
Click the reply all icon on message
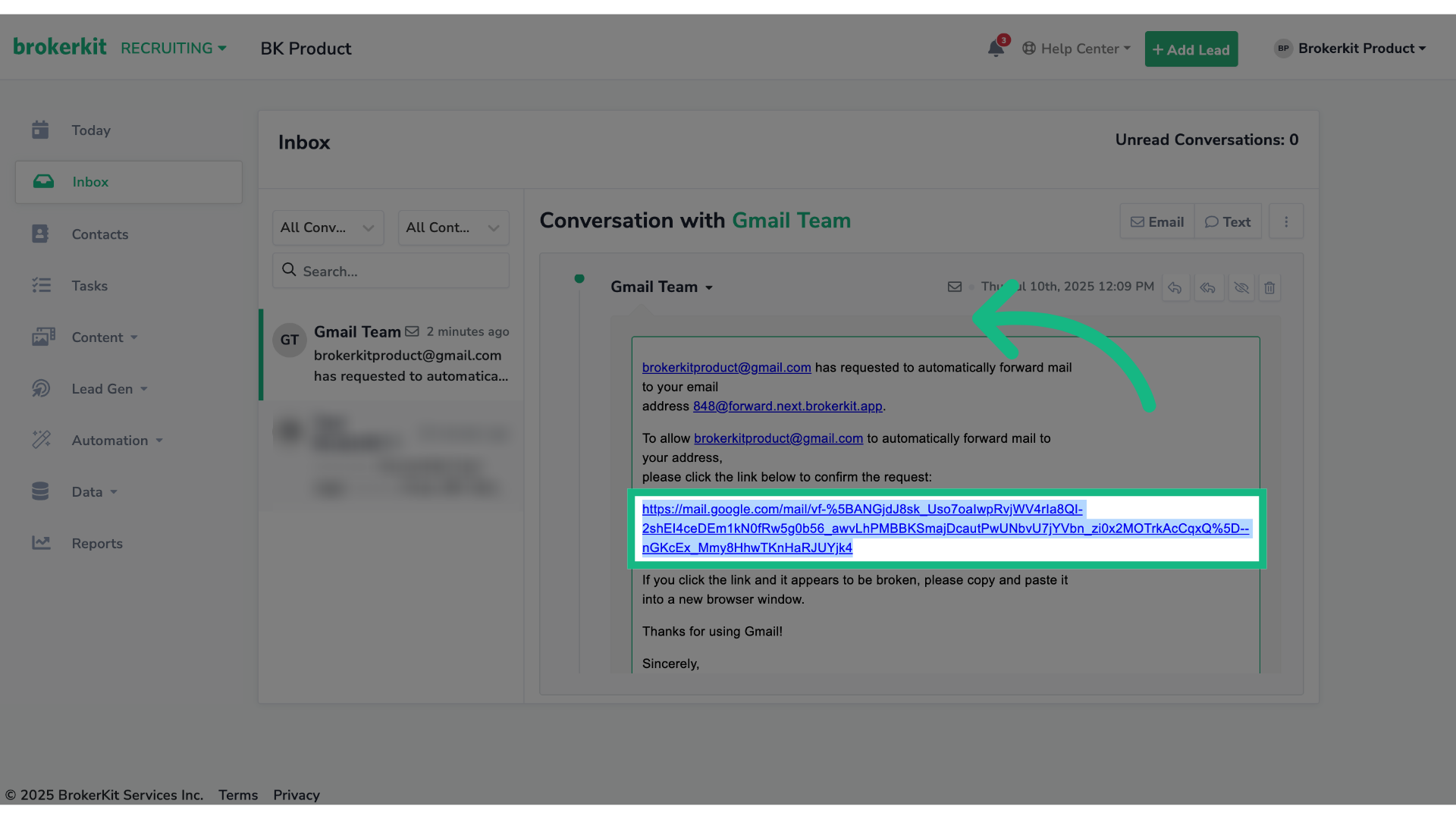(1208, 288)
